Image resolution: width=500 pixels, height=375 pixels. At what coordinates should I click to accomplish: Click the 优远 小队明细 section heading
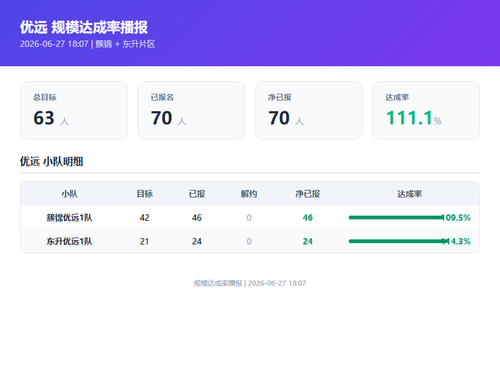tap(52, 162)
